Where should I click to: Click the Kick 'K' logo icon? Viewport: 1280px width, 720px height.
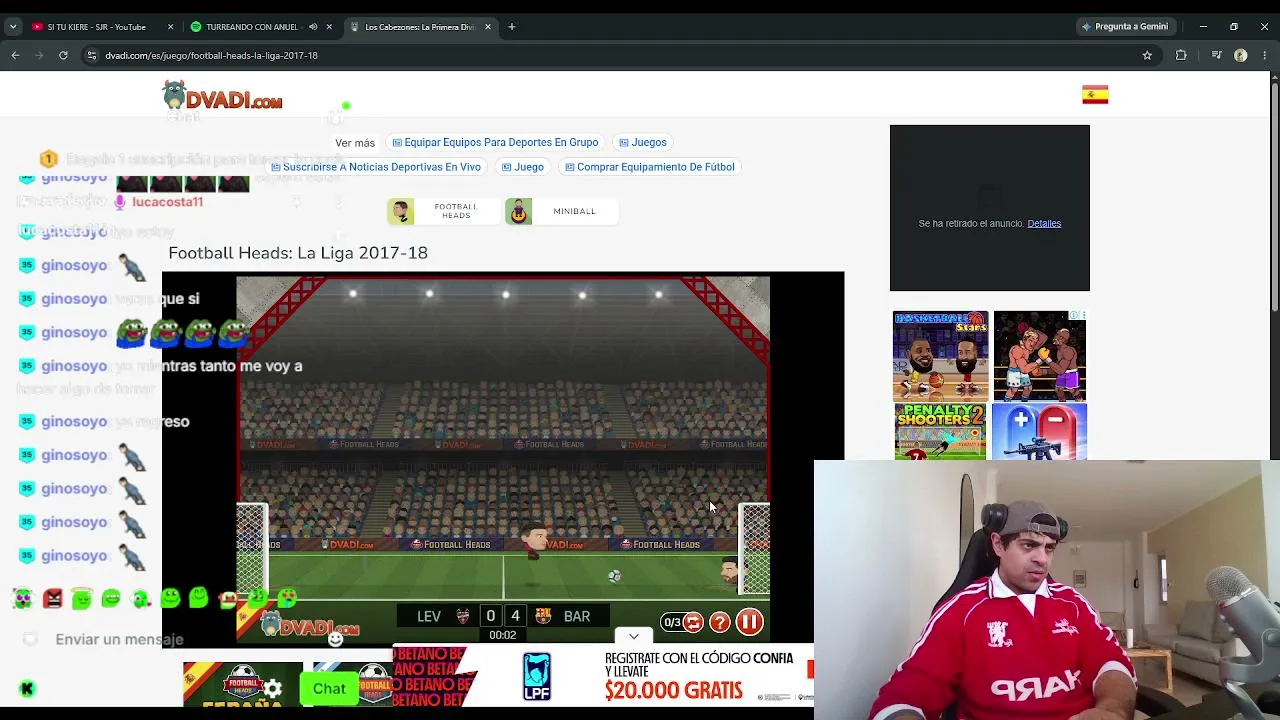tap(27, 688)
